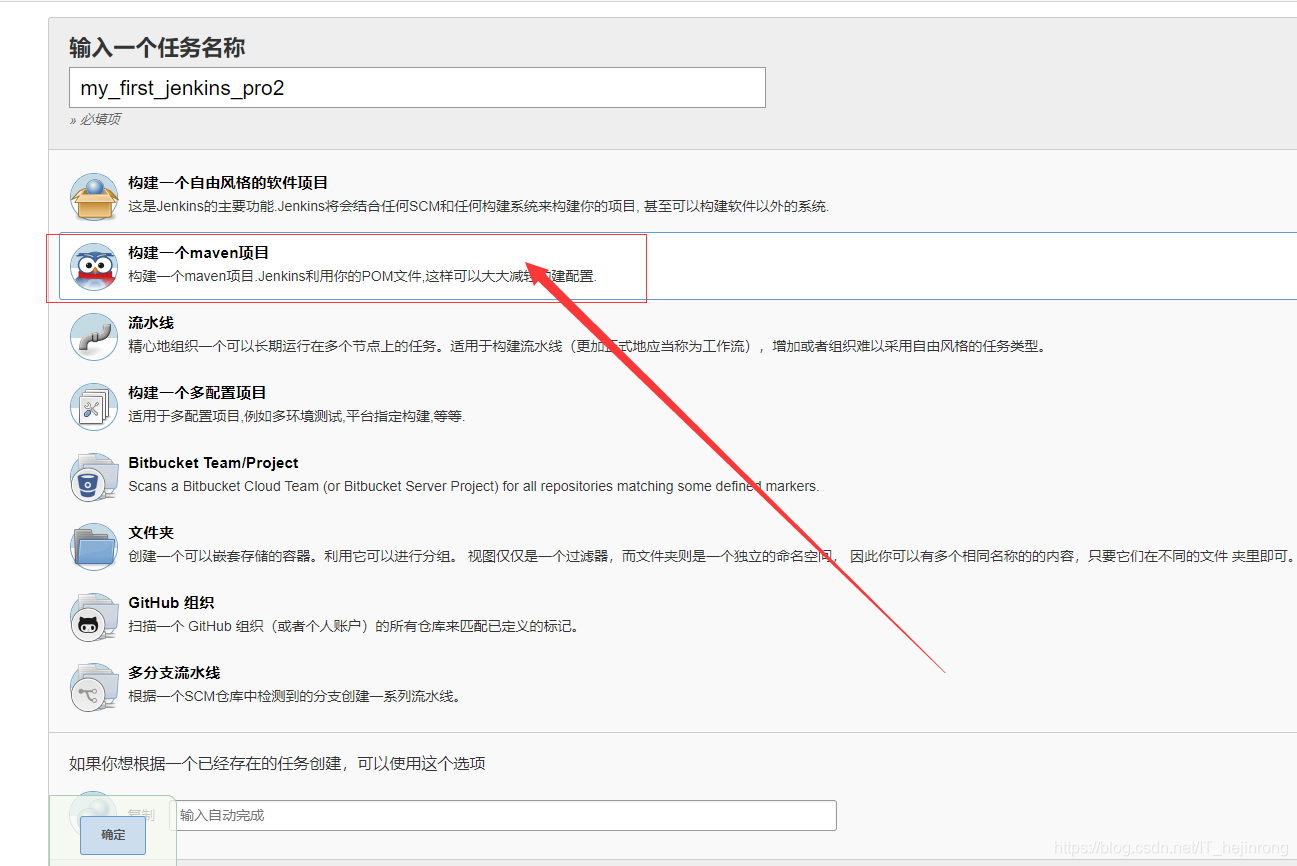
Task: Click the Freestyle project box icon
Action: click(94, 197)
